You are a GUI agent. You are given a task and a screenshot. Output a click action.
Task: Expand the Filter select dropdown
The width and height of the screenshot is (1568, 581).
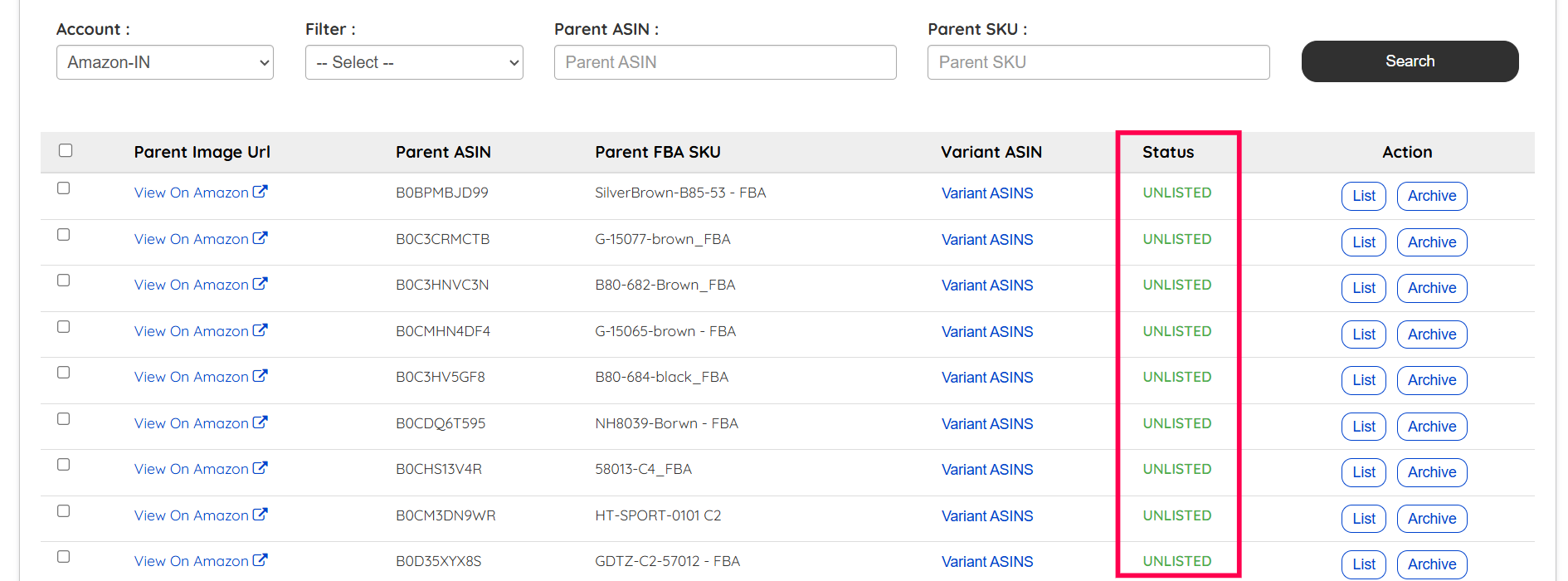413,62
